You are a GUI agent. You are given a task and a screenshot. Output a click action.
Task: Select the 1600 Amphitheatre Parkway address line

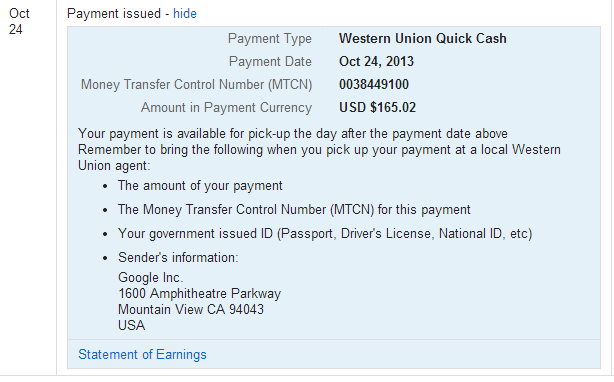pos(199,294)
